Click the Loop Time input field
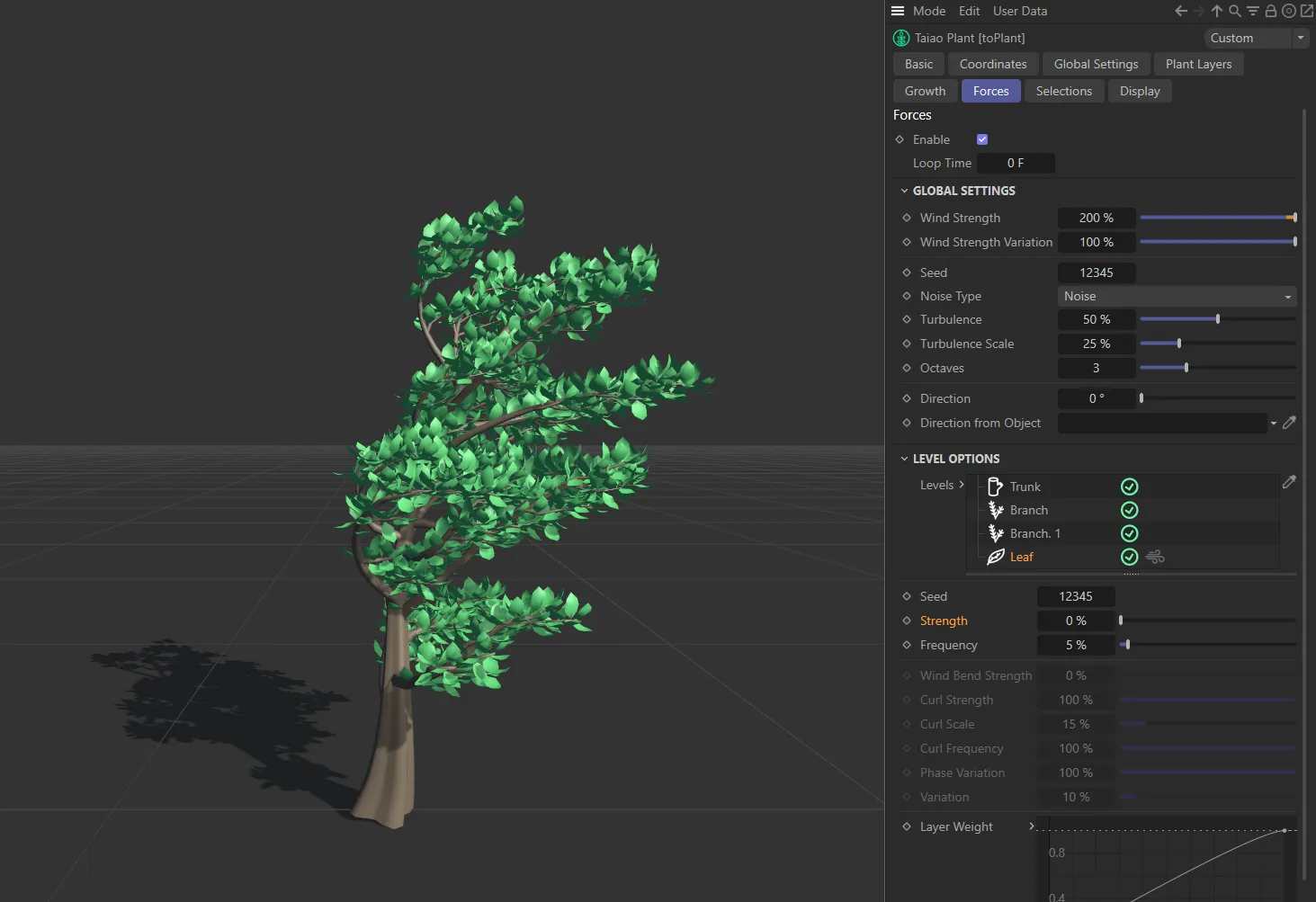Viewport: 1316px width, 902px height. click(x=1016, y=163)
